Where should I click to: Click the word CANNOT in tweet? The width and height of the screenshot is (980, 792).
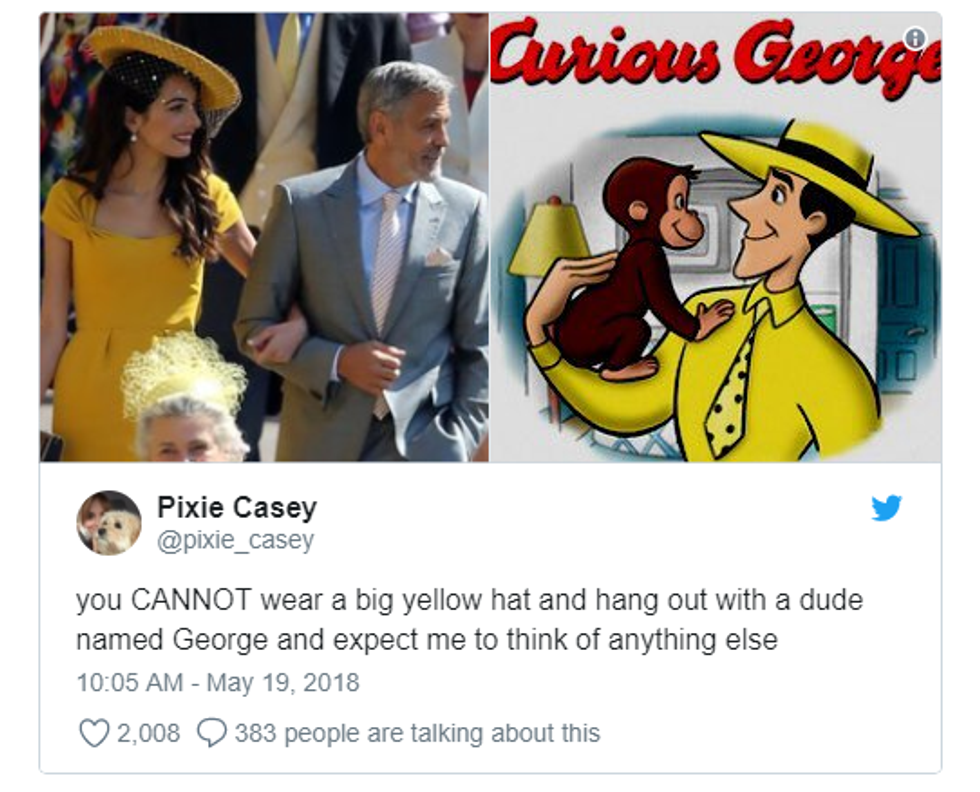tap(191, 600)
